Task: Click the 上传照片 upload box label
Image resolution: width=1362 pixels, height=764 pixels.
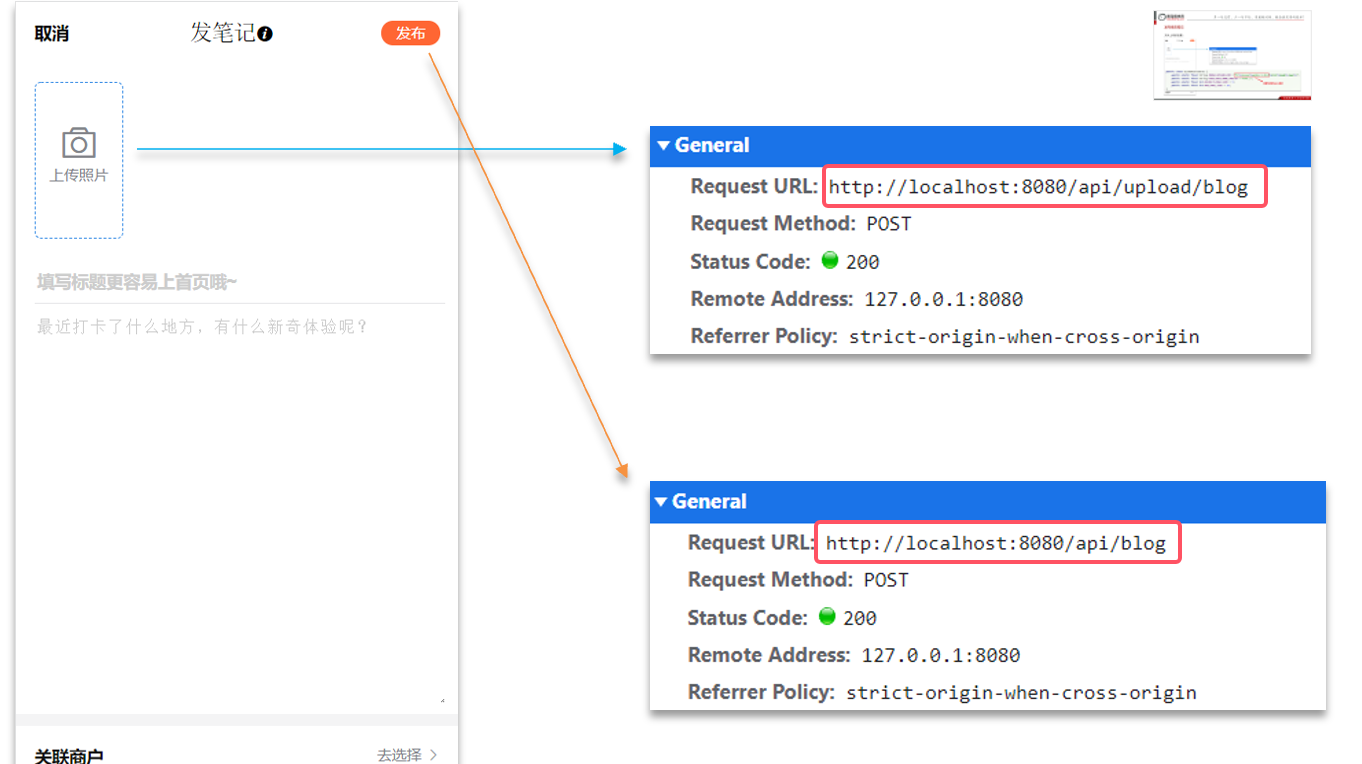Action: [x=79, y=175]
